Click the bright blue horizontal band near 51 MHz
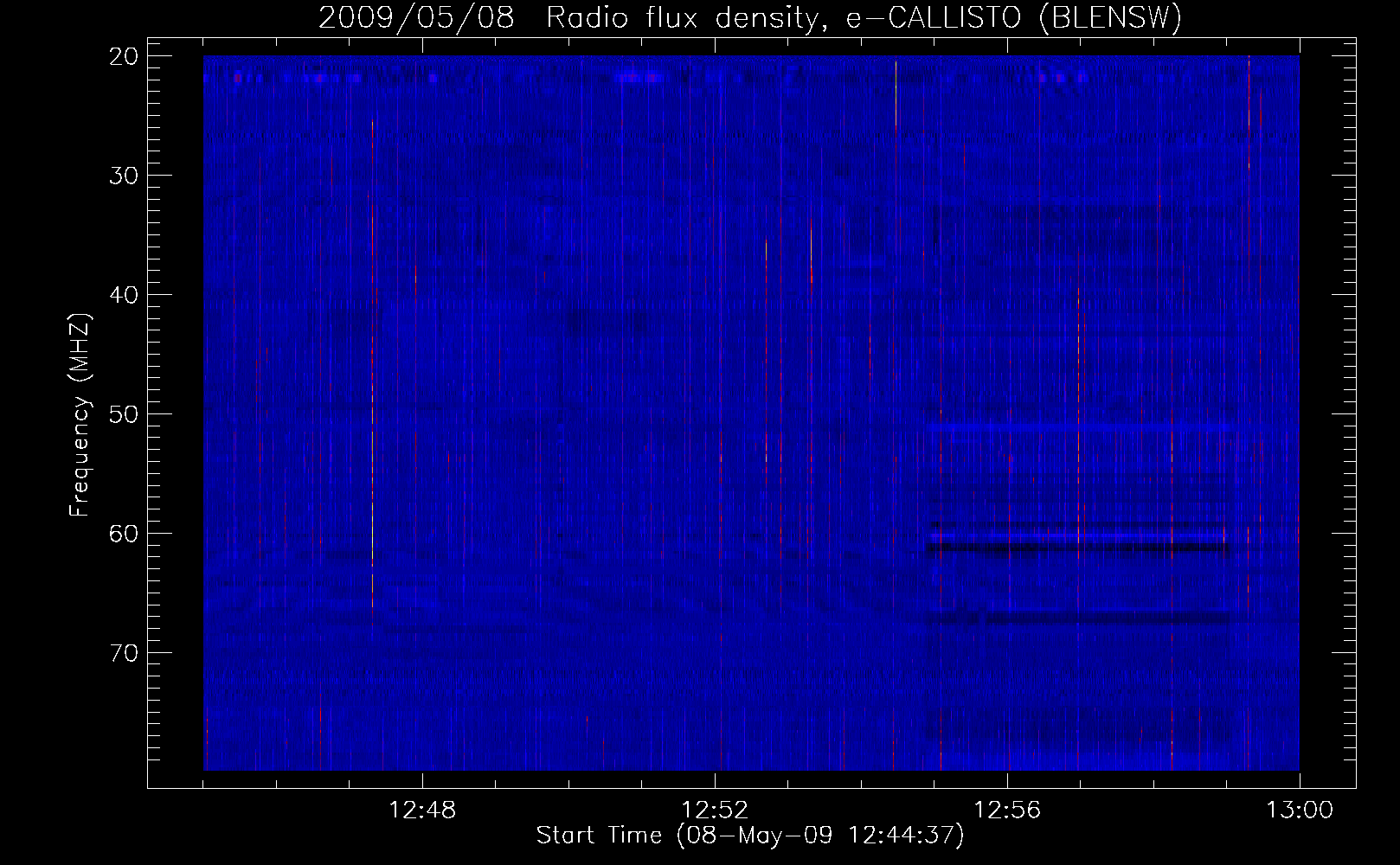 click(1078, 428)
